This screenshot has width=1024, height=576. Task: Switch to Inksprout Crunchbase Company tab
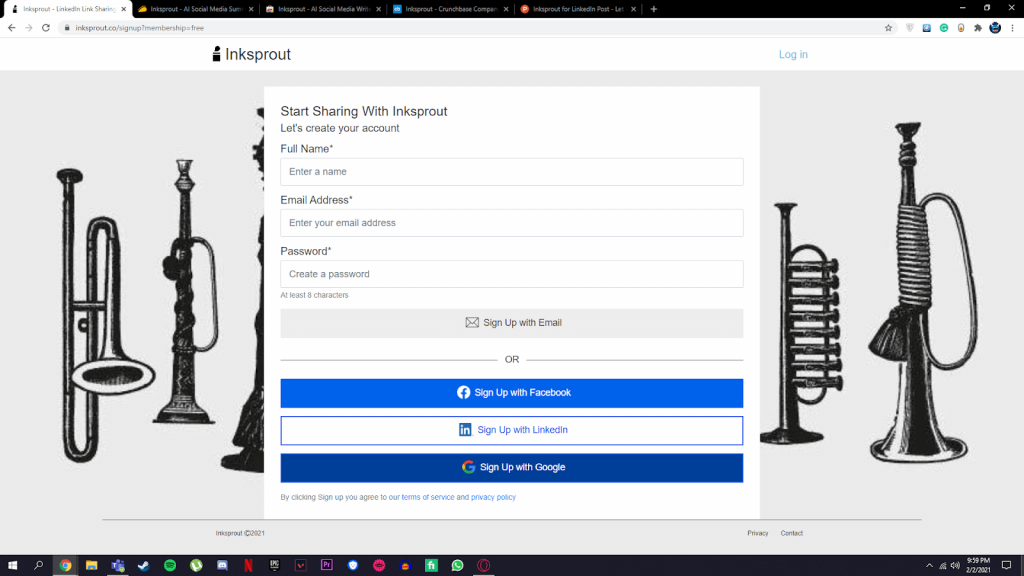tap(449, 9)
